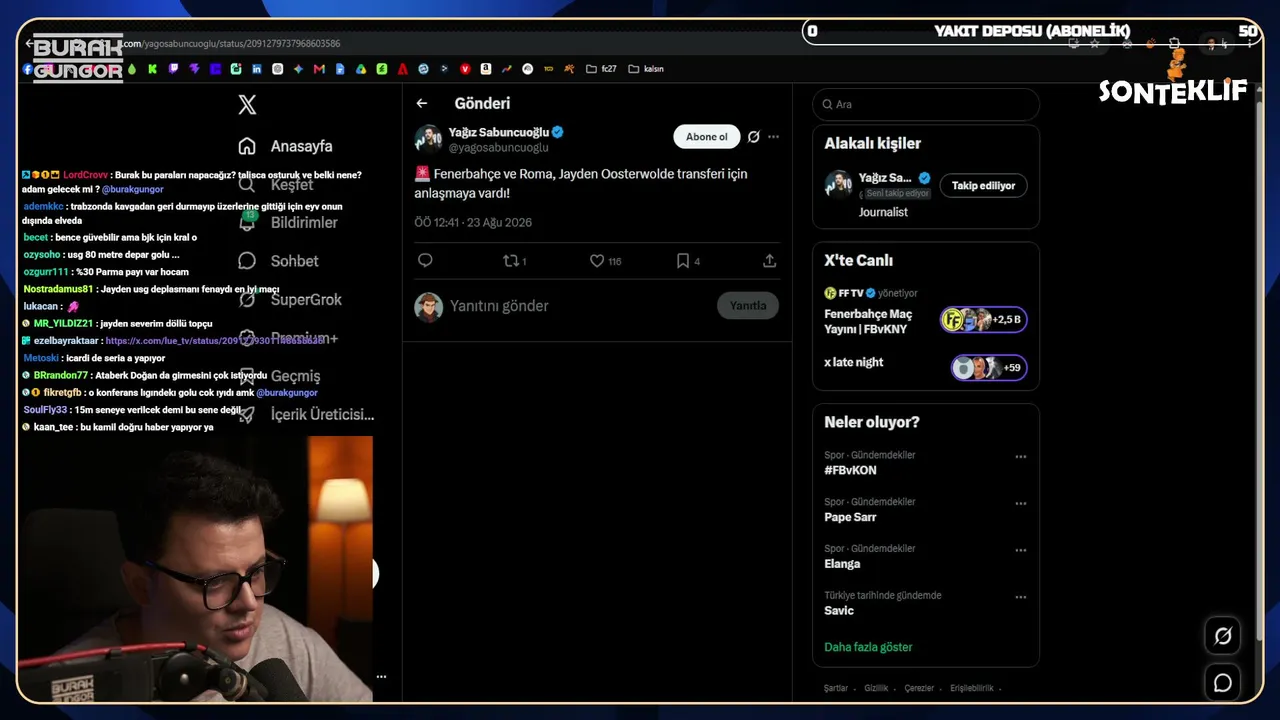Open Sohbet from the X sidebar
This screenshot has width=1280, height=720.
(278, 261)
